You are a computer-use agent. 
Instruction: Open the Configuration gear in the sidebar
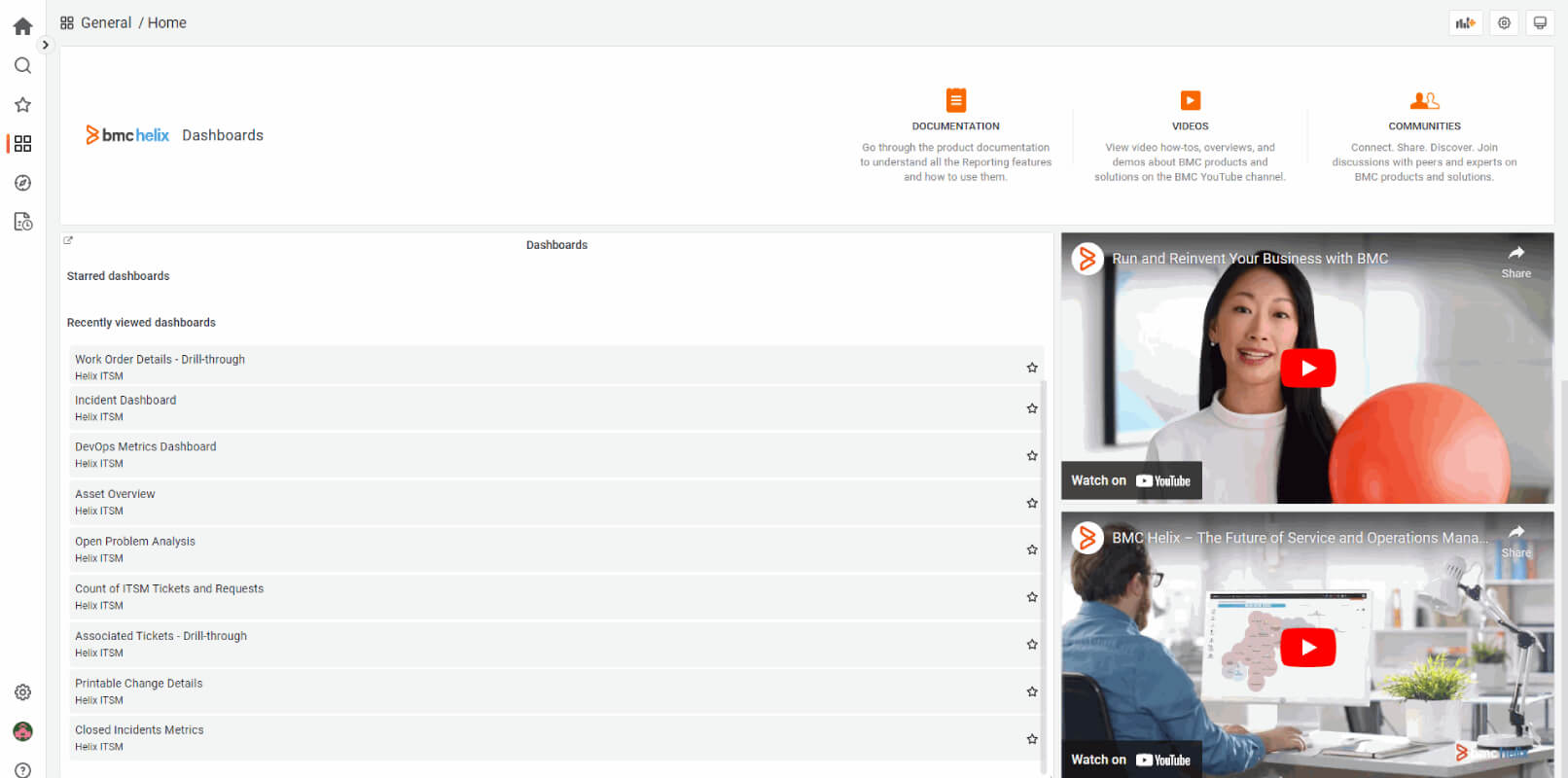22,692
